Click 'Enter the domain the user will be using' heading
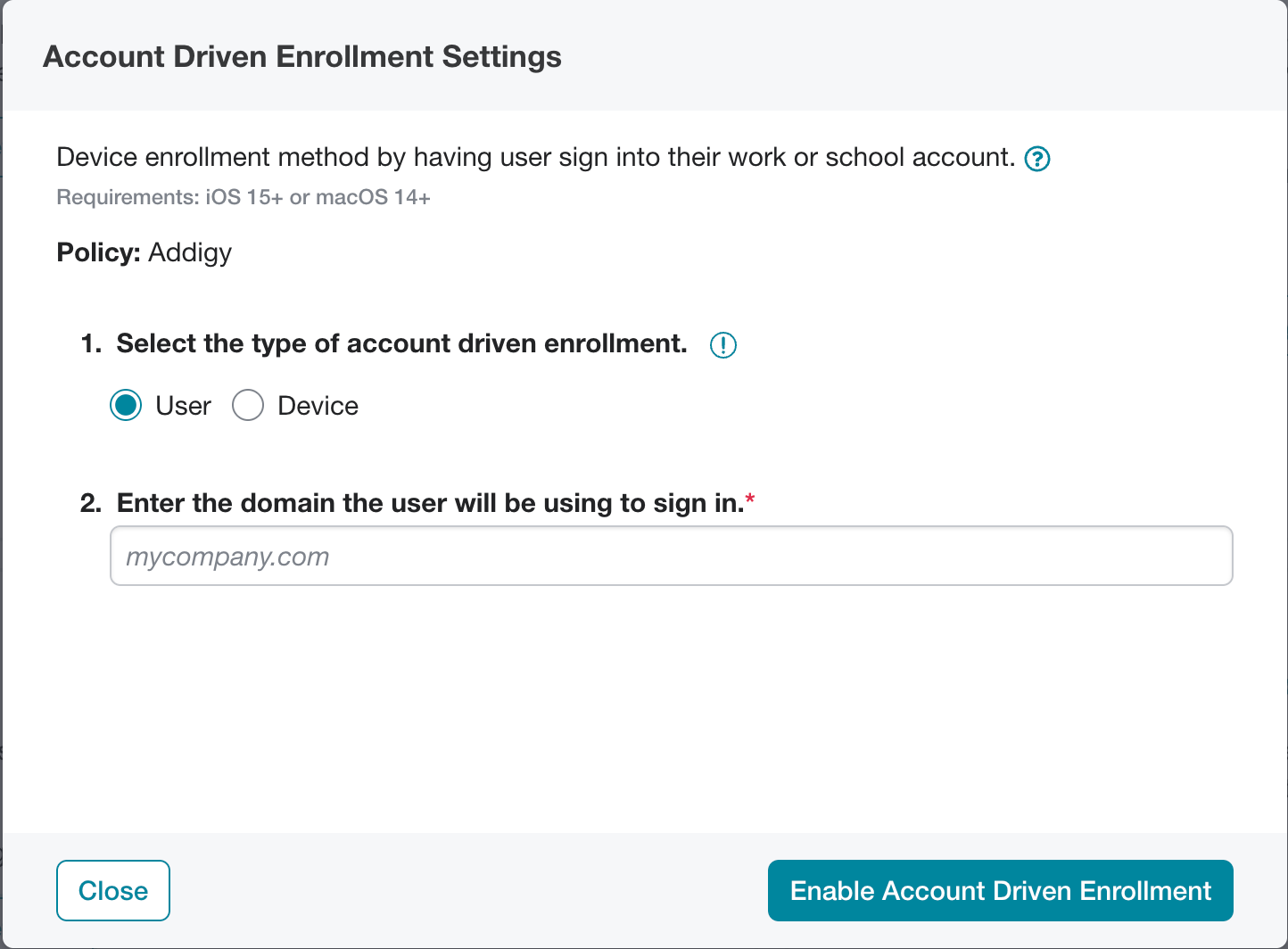The image size is (1288, 949). tap(431, 503)
